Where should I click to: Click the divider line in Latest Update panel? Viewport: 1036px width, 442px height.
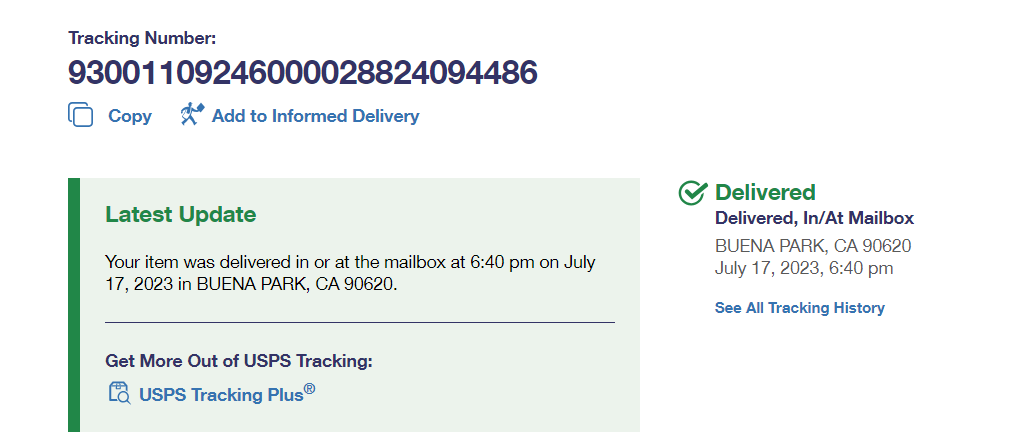point(360,323)
